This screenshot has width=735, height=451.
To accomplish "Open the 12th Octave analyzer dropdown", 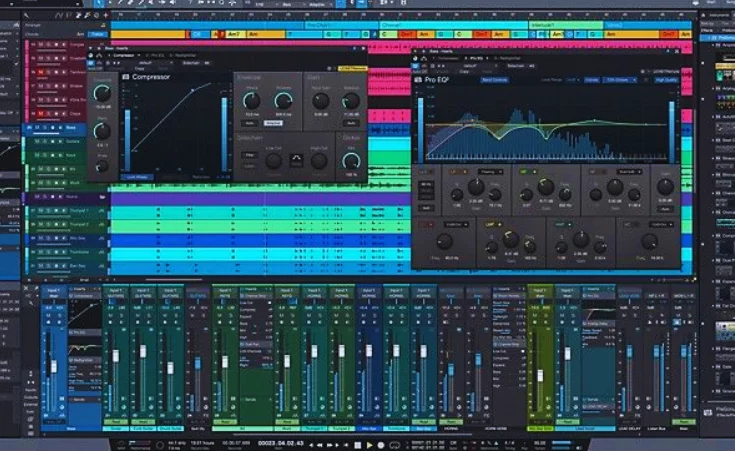I will tap(620, 80).
